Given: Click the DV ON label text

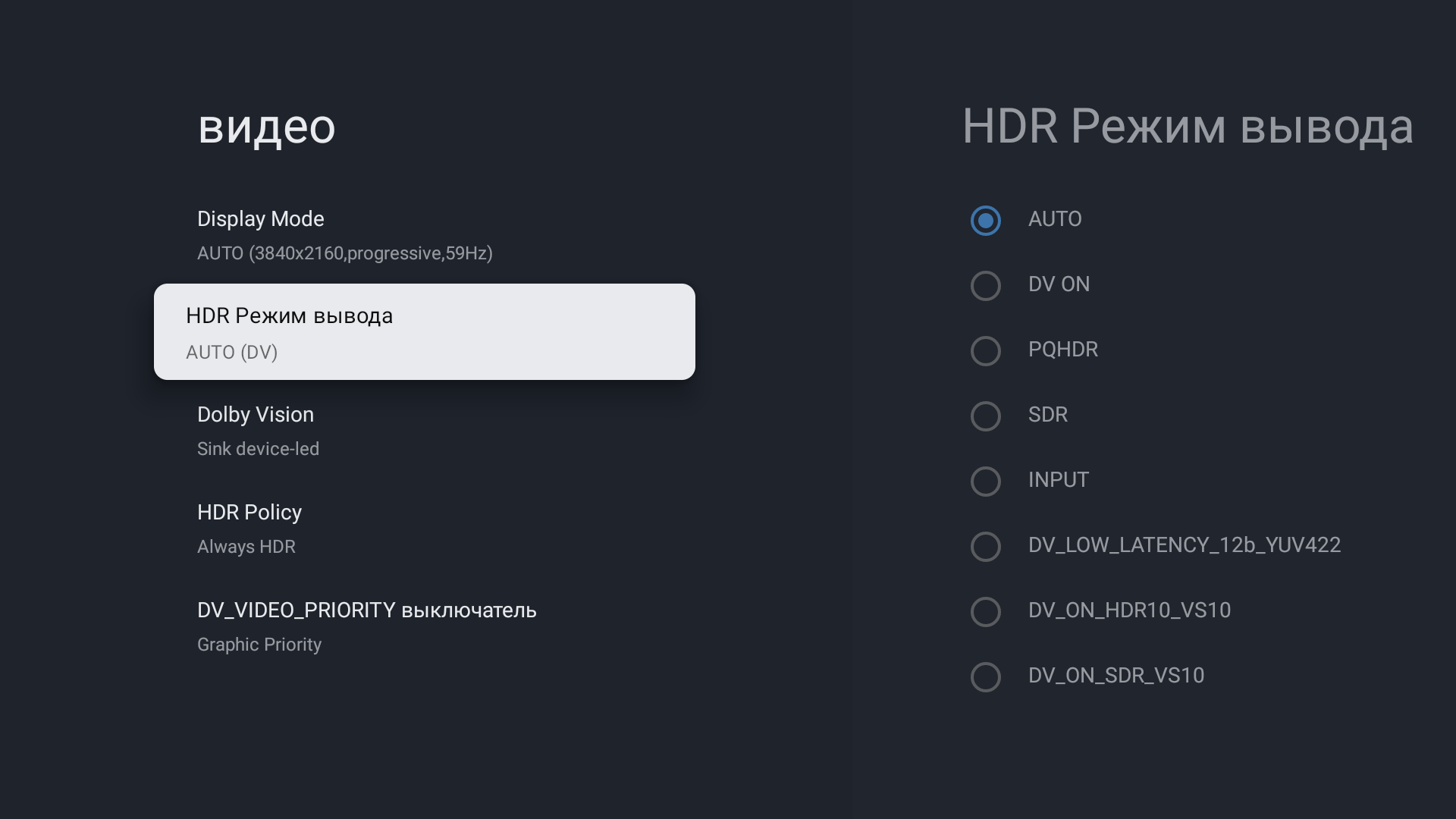Looking at the screenshot, I should point(1059,284).
